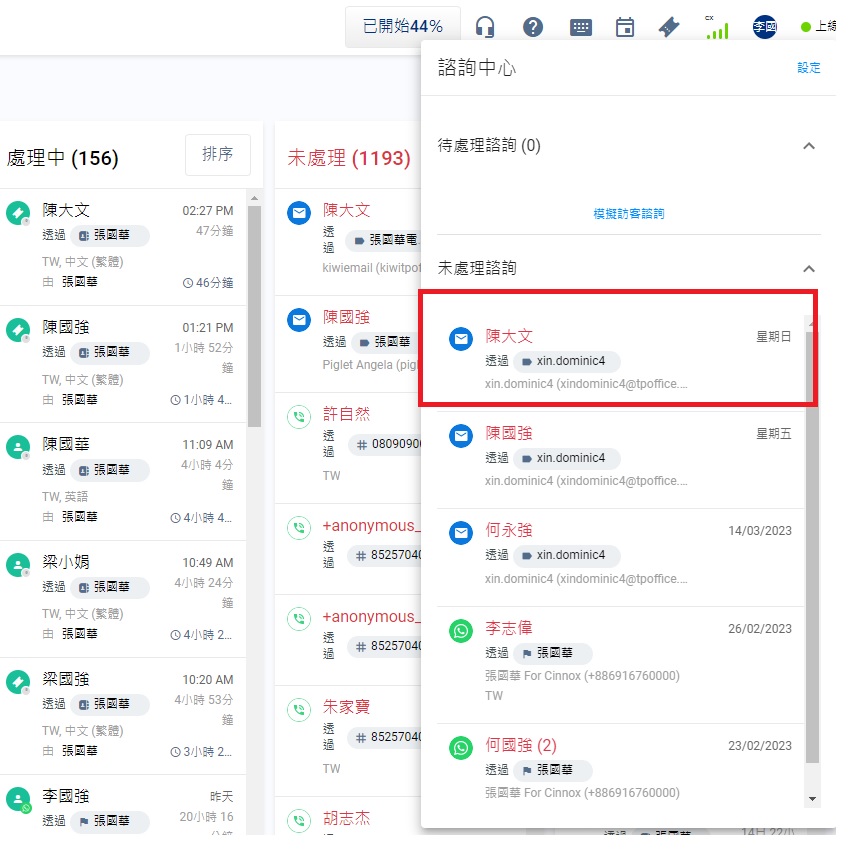The image size is (853, 849).
Task: Click ticket icon of 陳國強 in 處理中 list
Action: [18, 330]
